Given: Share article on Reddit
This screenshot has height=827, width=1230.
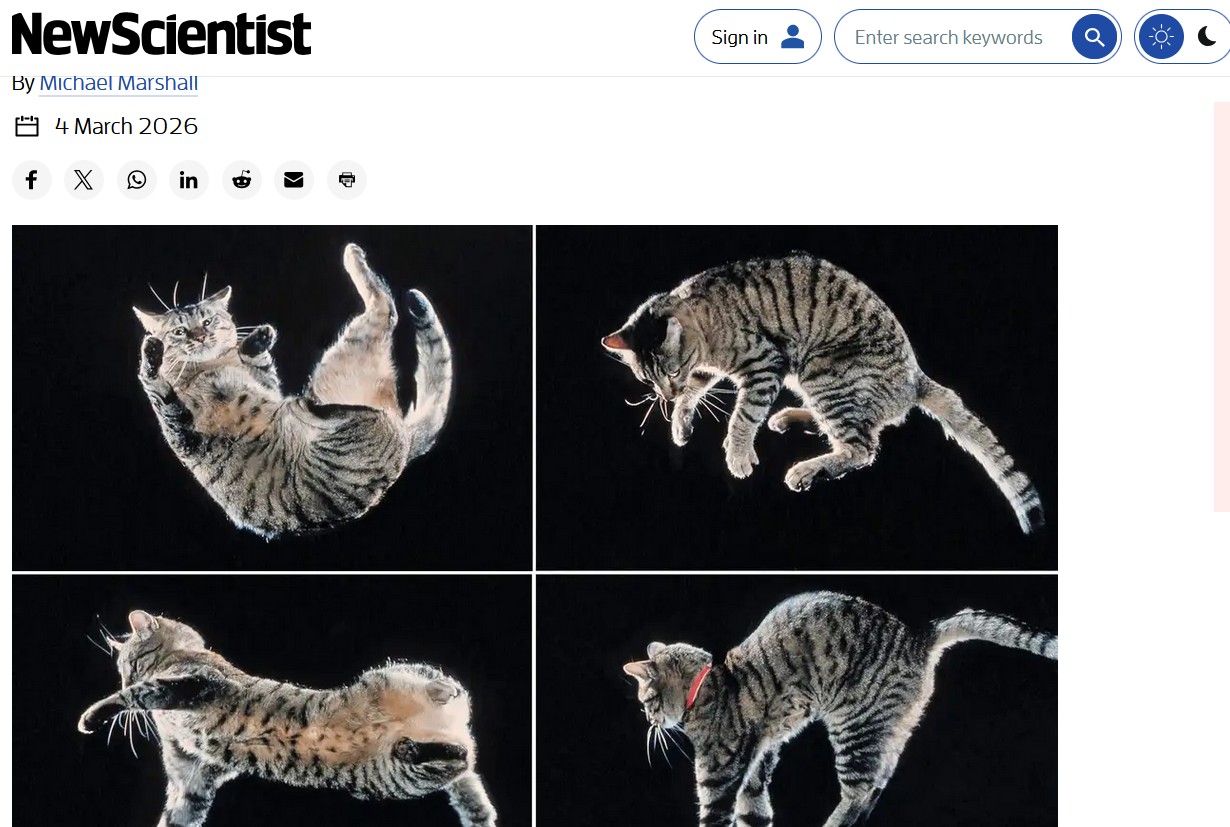Looking at the screenshot, I should coord(242,180).
